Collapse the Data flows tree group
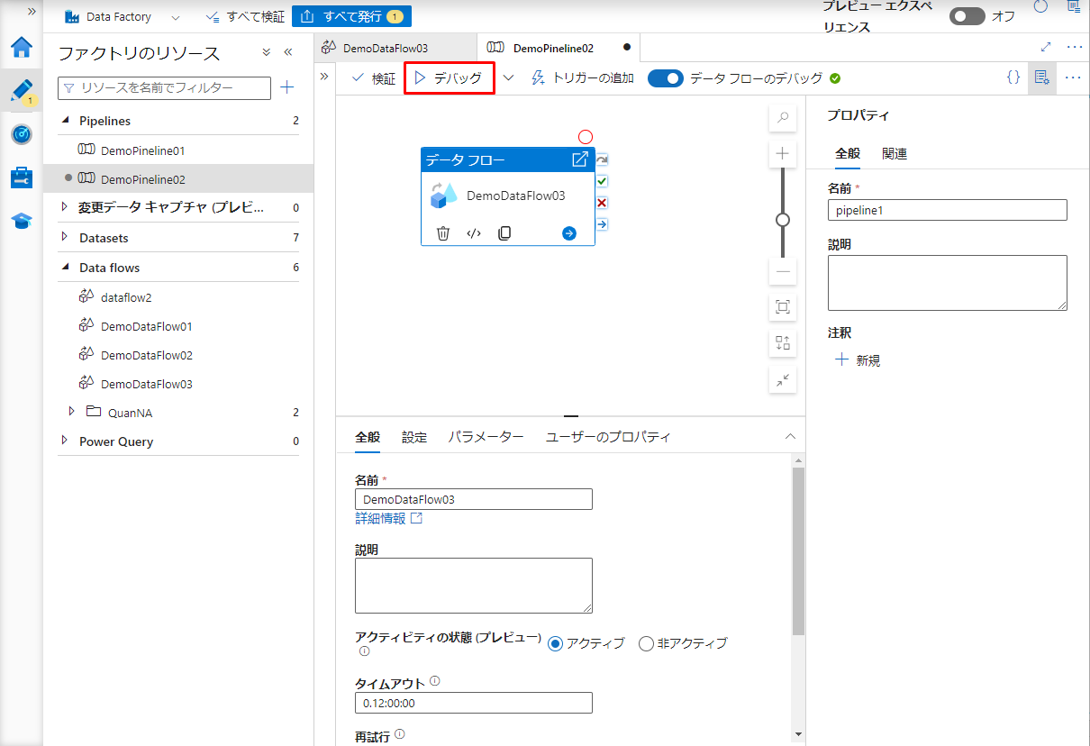Screen dimensions: 1090x746 (65, 267)
